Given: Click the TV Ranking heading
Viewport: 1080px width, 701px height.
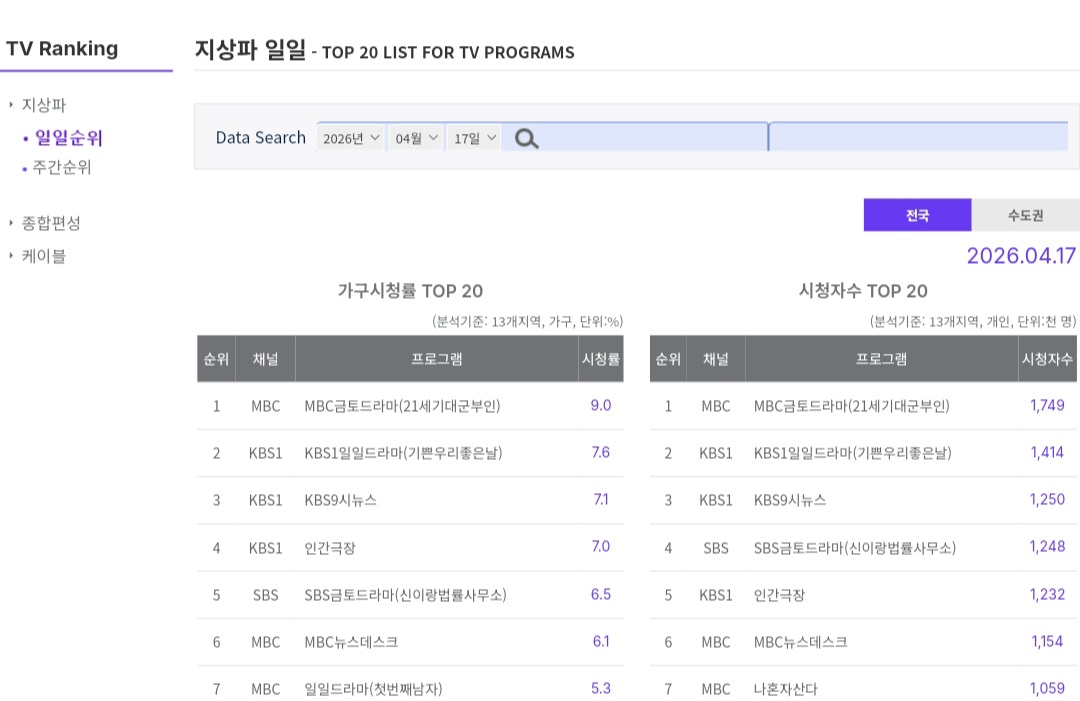Looking at the screenshot, I should 62,48.
